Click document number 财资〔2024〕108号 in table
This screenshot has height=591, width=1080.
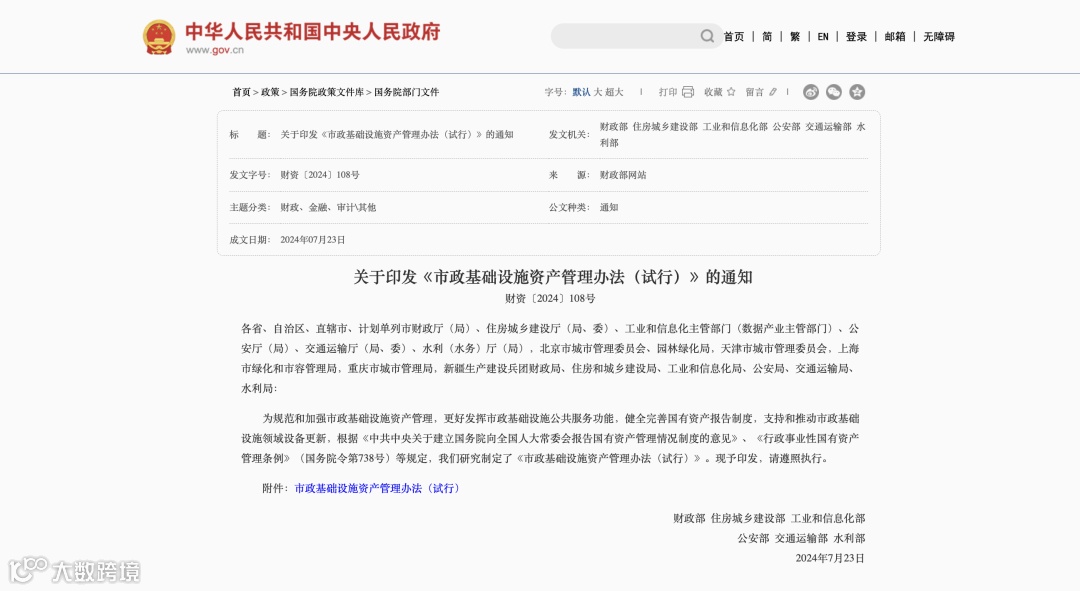(x=320, y=175)
